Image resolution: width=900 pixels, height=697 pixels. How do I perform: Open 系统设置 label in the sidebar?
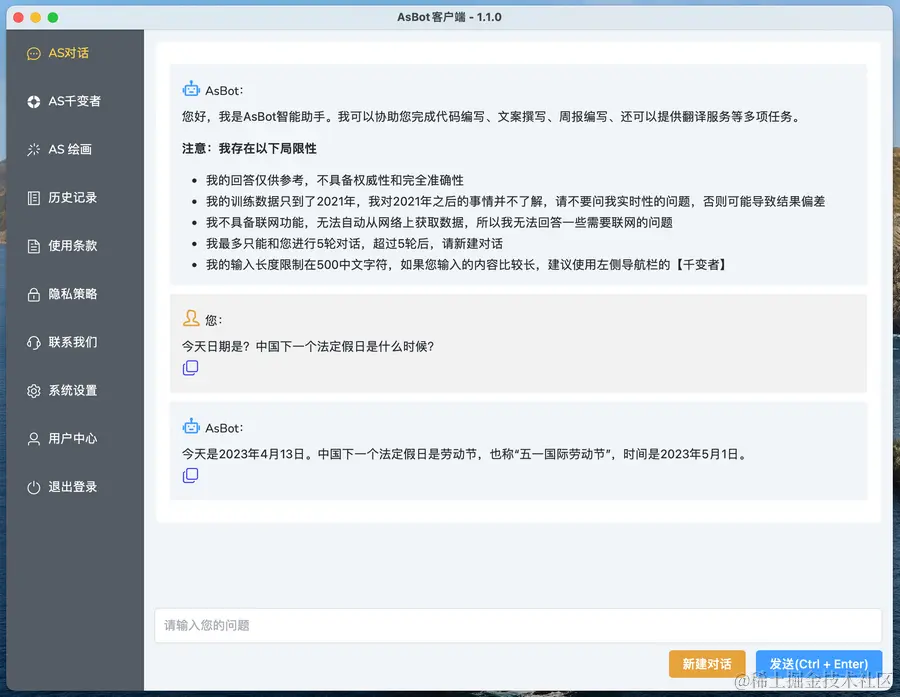[x=73, y=391]
